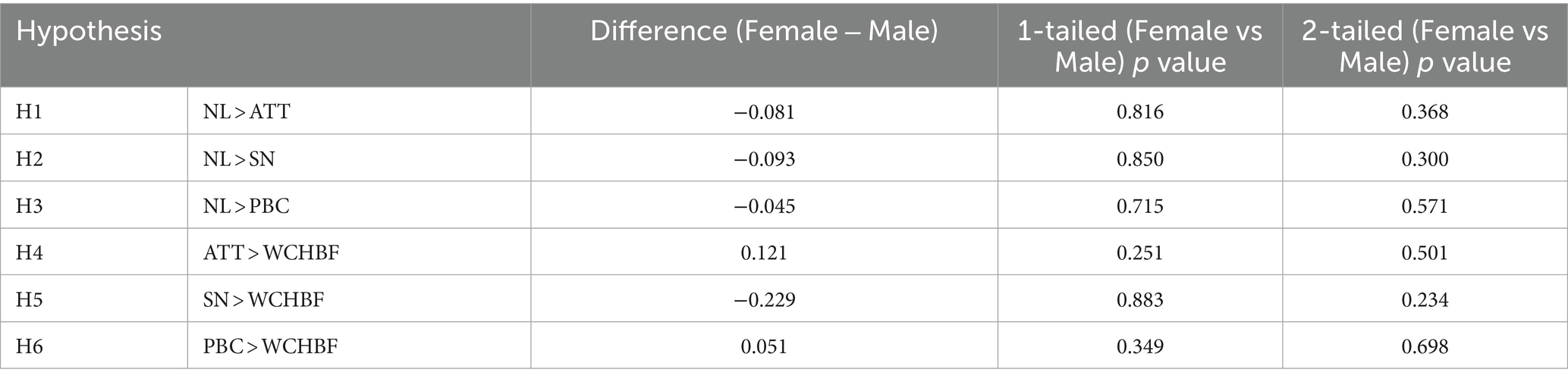Click the ATT > WCHBF path cell
Screen dimensions: 1568x382
(x=271, y=252)
